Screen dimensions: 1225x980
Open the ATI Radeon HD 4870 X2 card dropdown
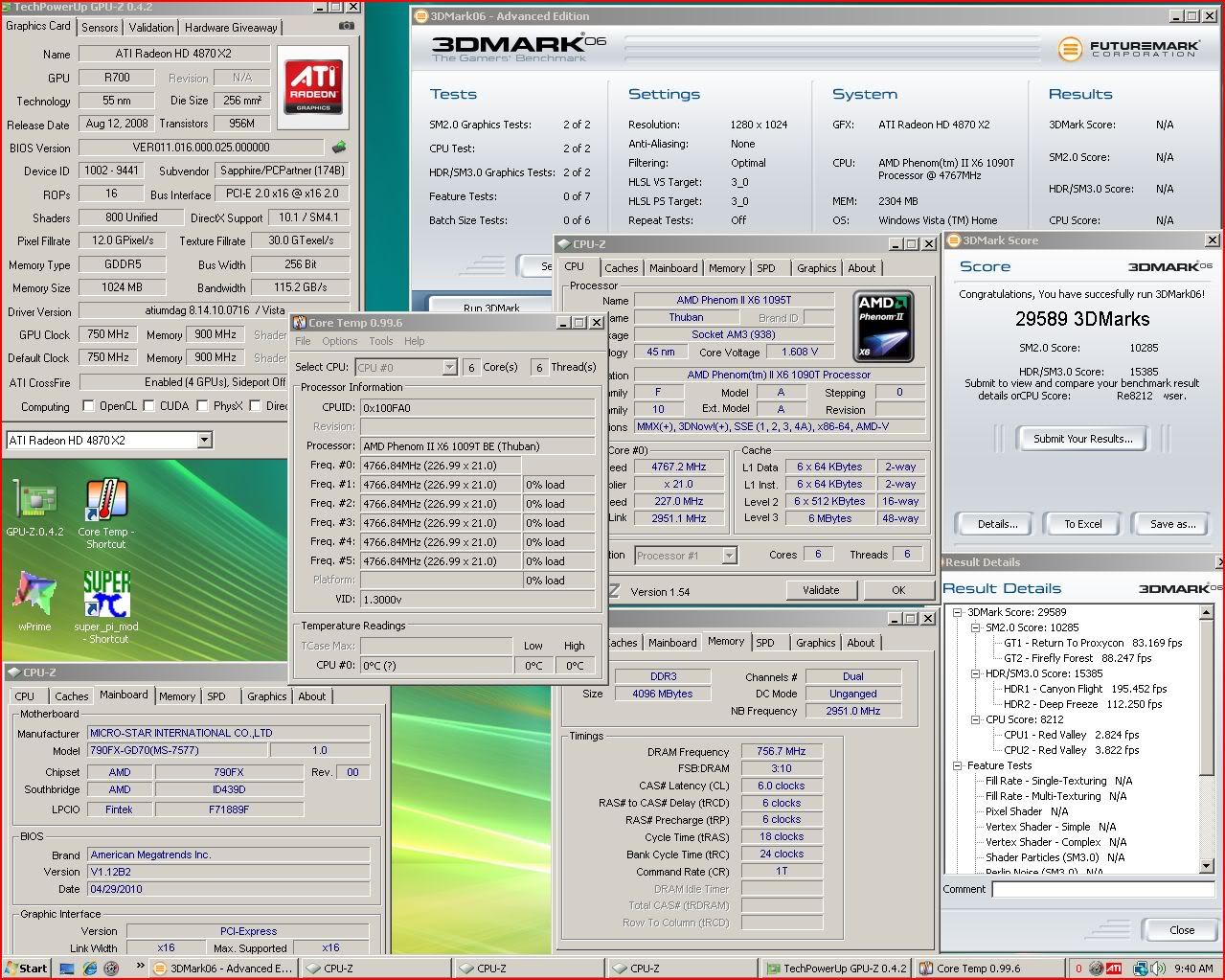[204, 441]
